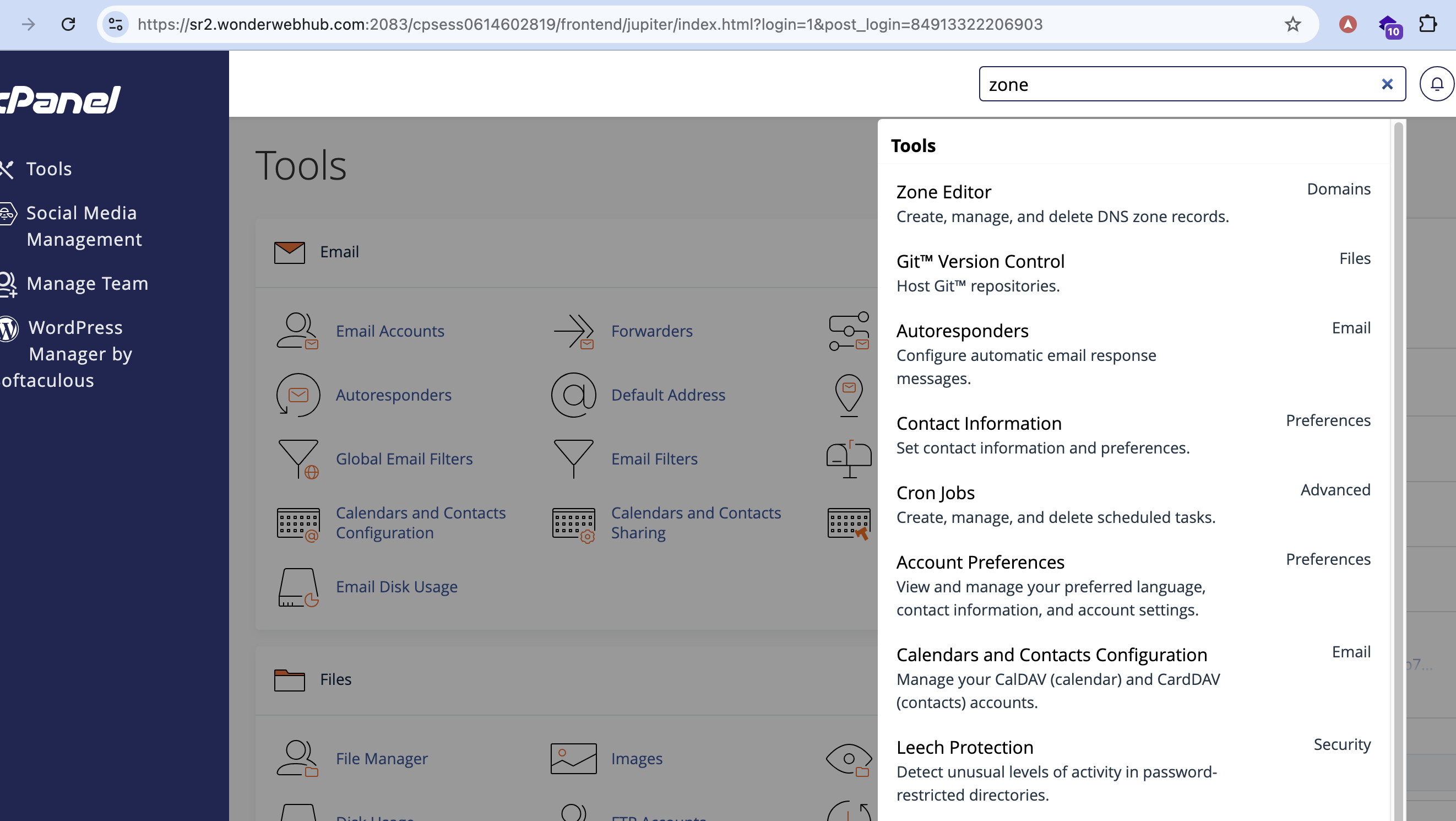Viewport: 1456px width, 821px height.
Task: Open Manage Team in sidebar
Action: (x=87, y=283)
